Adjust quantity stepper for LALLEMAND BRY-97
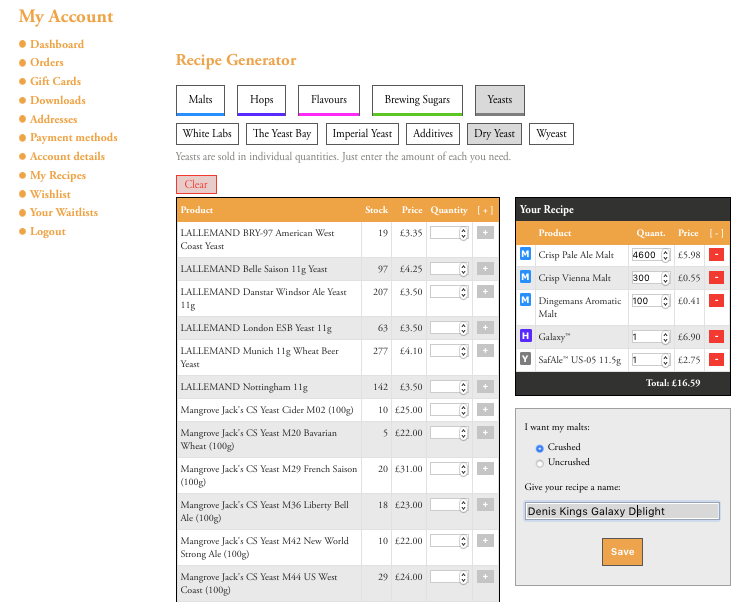747x602 pixels. click(x=464, y=233)
